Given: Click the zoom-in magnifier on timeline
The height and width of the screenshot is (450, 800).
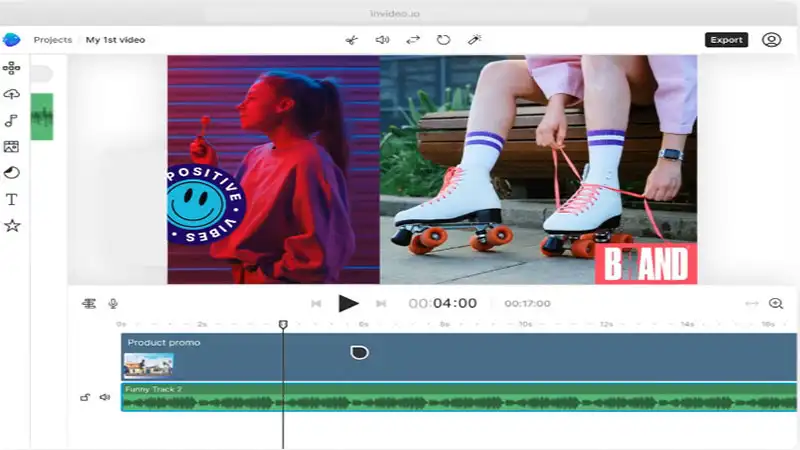Looking at the screenshot, I should click(x=775, y=303).
